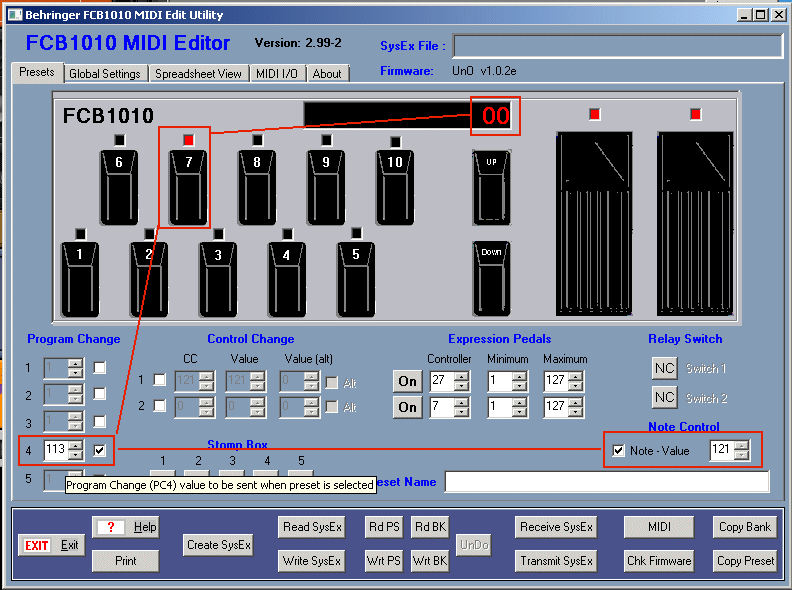Click footswitch pedal 1
Viewport: 792px width, 590px height.
(x=80, y=279)
